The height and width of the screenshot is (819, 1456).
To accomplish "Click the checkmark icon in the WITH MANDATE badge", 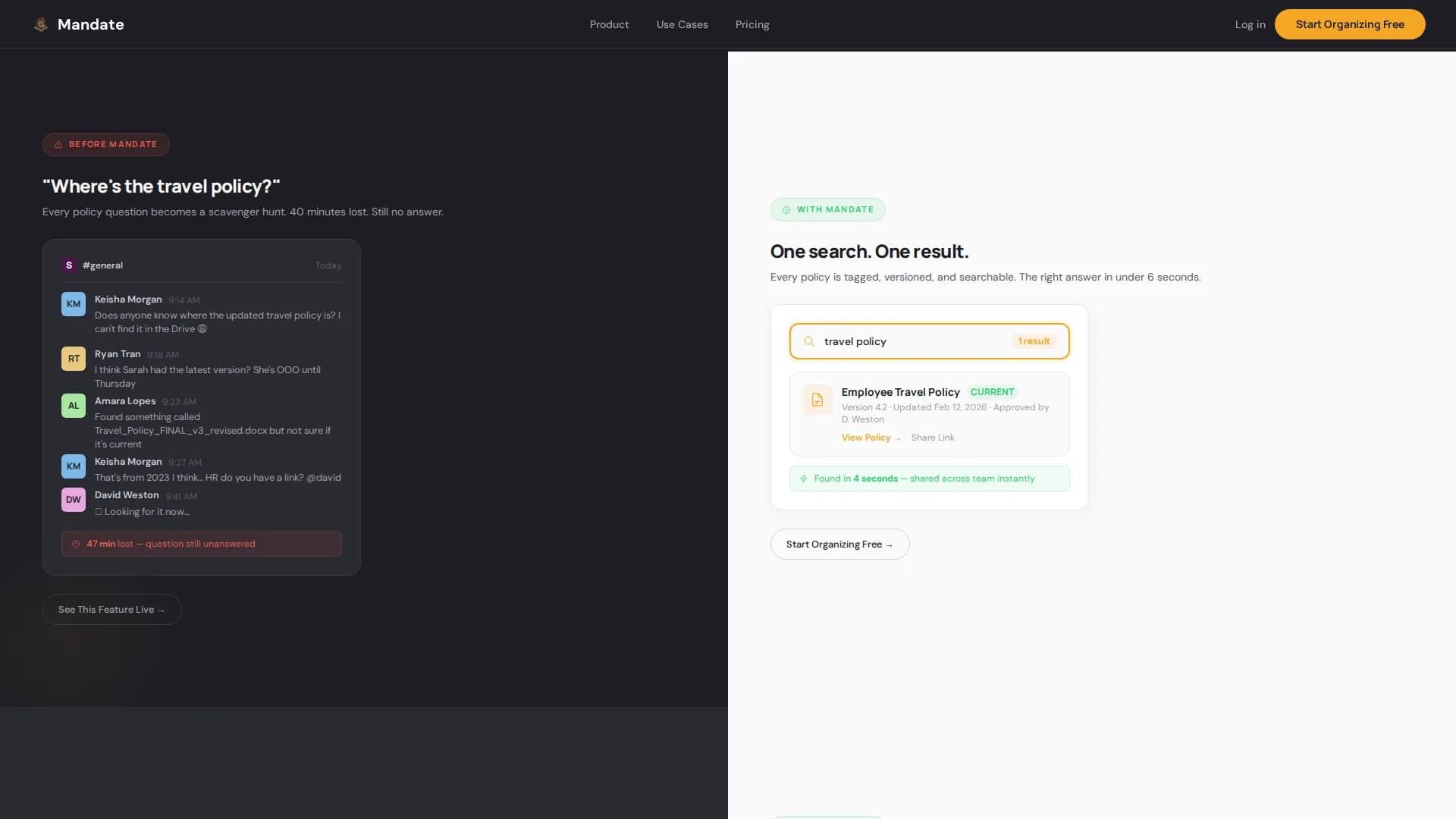I will (786, 210).
